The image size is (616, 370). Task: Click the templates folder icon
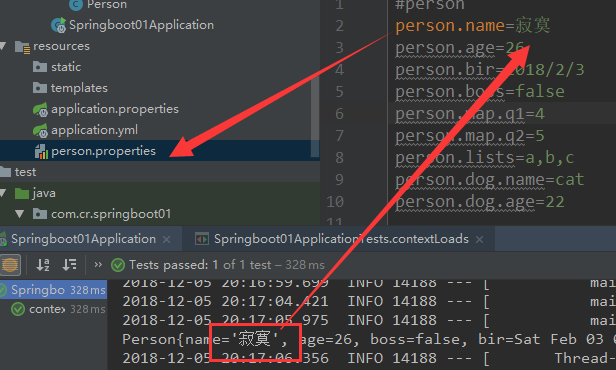pyautogui.click(x=40, y=88)
